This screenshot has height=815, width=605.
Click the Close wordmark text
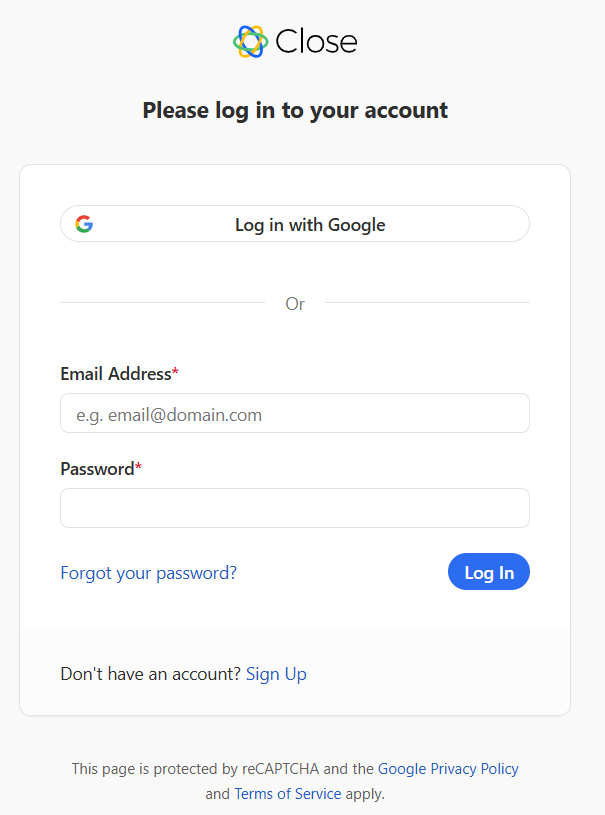tap(316, 41)
